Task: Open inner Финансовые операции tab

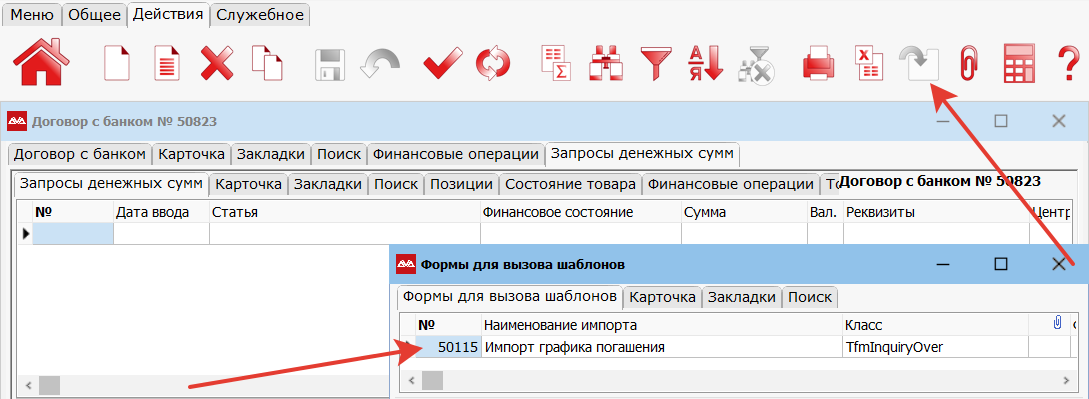Action: [731, 185]
